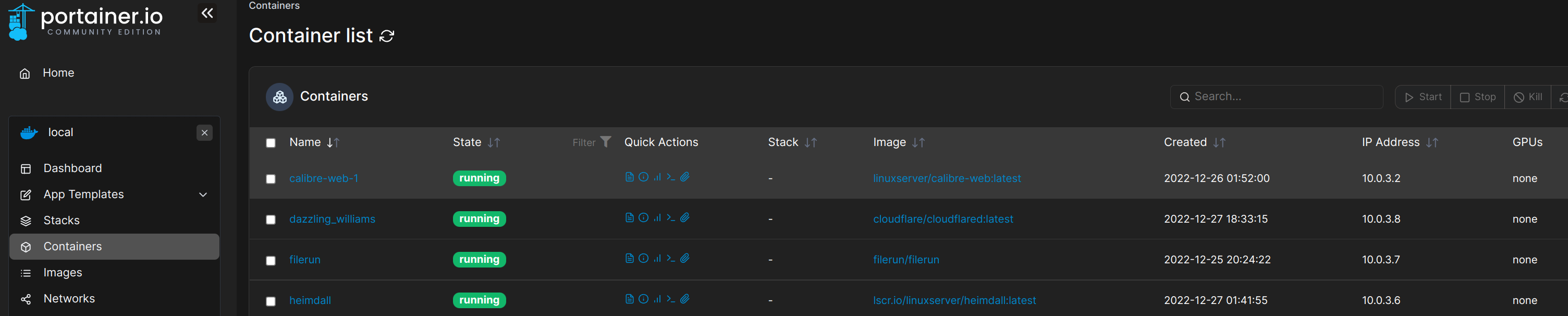The height and width of the screenshot is (316, 1568).
Task: Toggle the select-all containers checkbox
Action: (271, 143)
